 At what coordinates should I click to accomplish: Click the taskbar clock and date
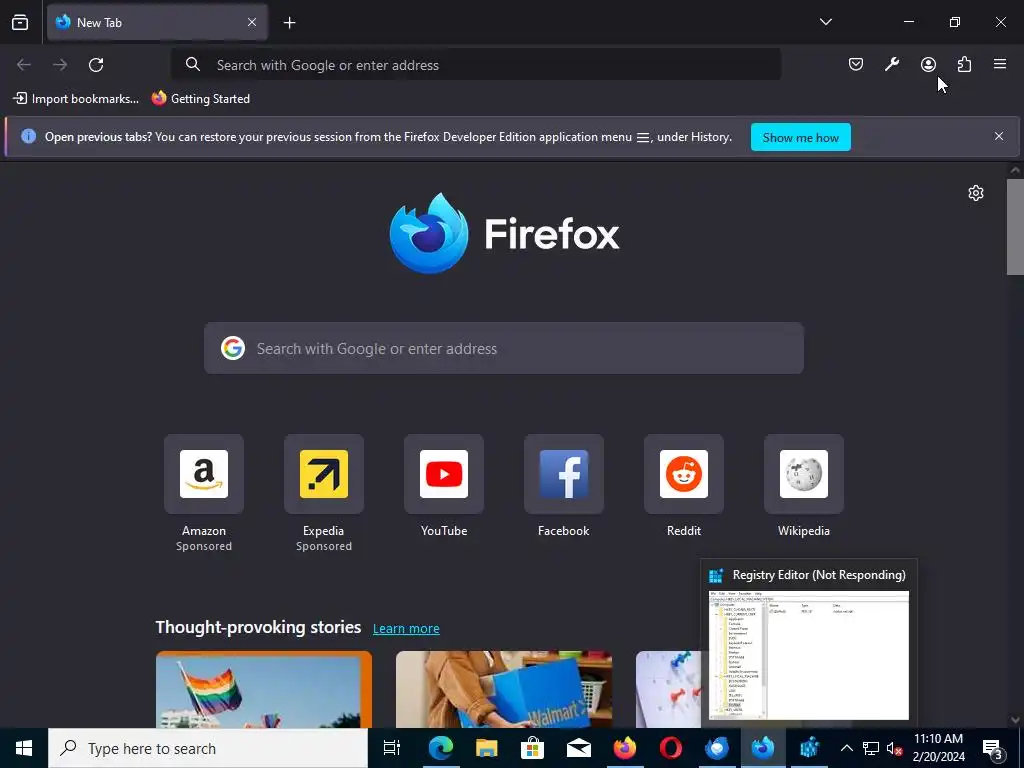[x=938, y=748]
